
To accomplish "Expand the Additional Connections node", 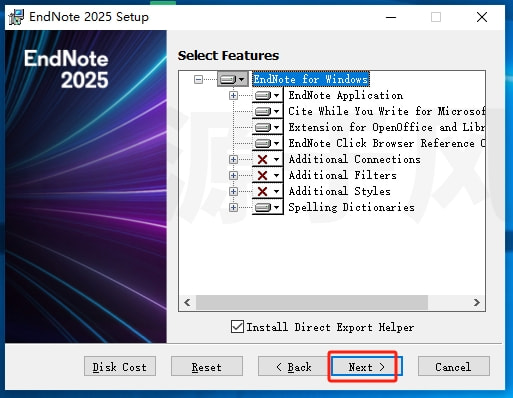I will (x=233, y=159).
